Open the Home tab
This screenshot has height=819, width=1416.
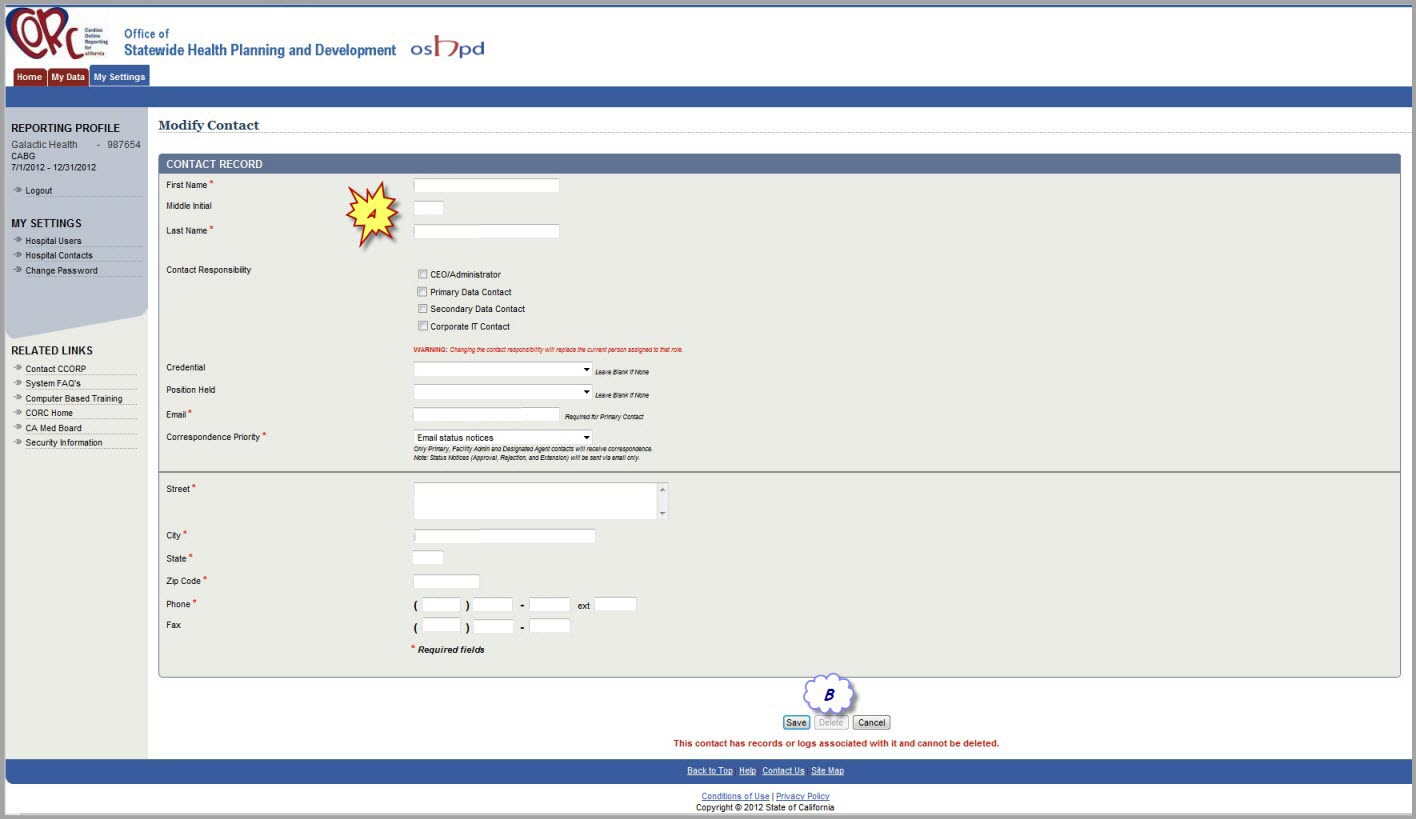click(29, 77)
